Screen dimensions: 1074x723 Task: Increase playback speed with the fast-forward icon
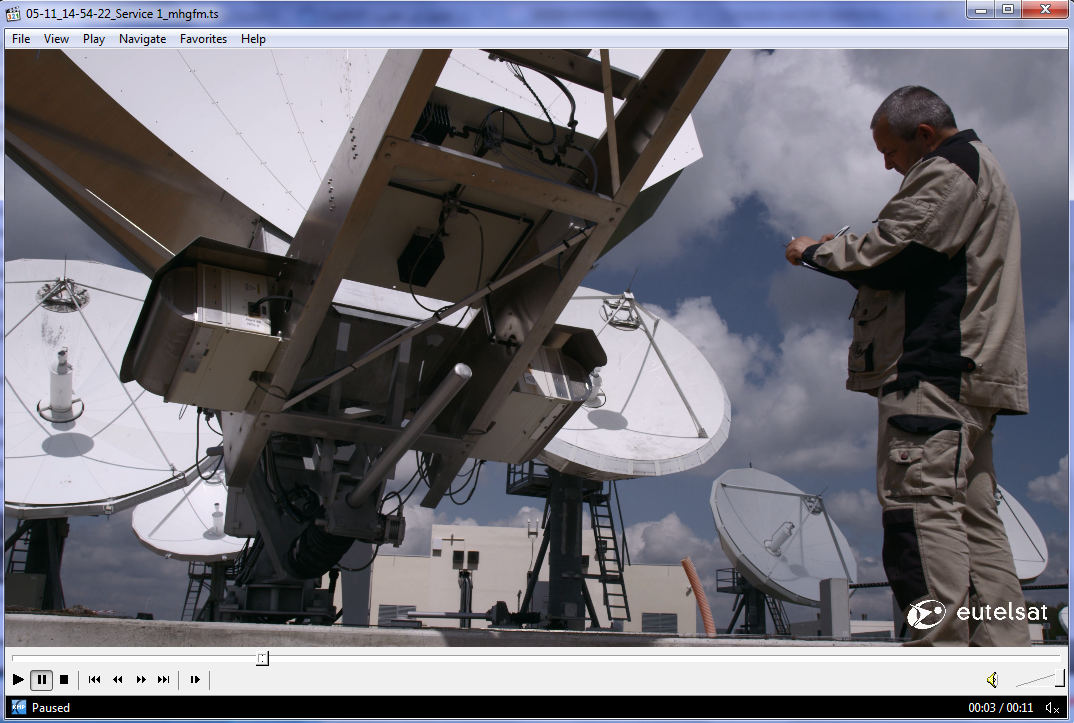point(141,680)
